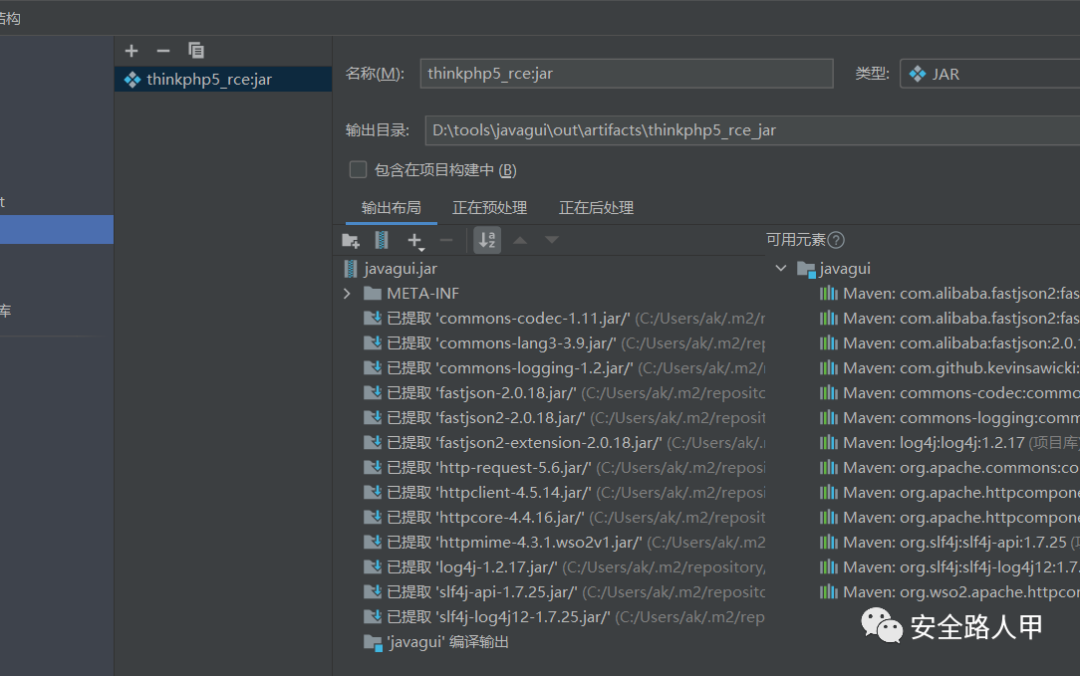The image size is (1080, 676).
Task: Switch to 输出布局 tab
Action: 391,207
